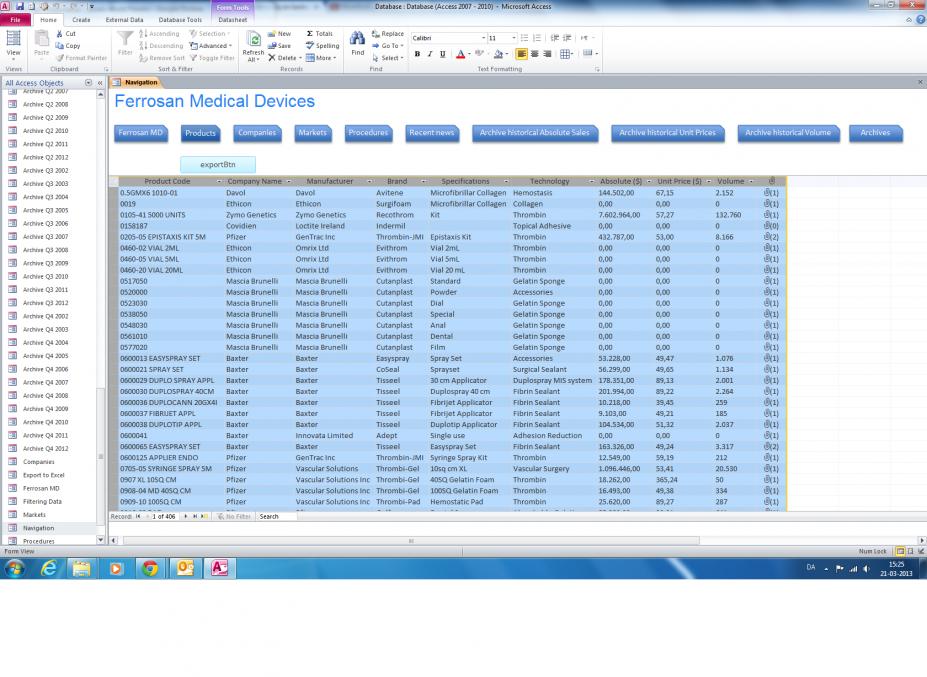927x677 pixels.
Task: Click the Save record icon in Records
Action: (272, 46)
